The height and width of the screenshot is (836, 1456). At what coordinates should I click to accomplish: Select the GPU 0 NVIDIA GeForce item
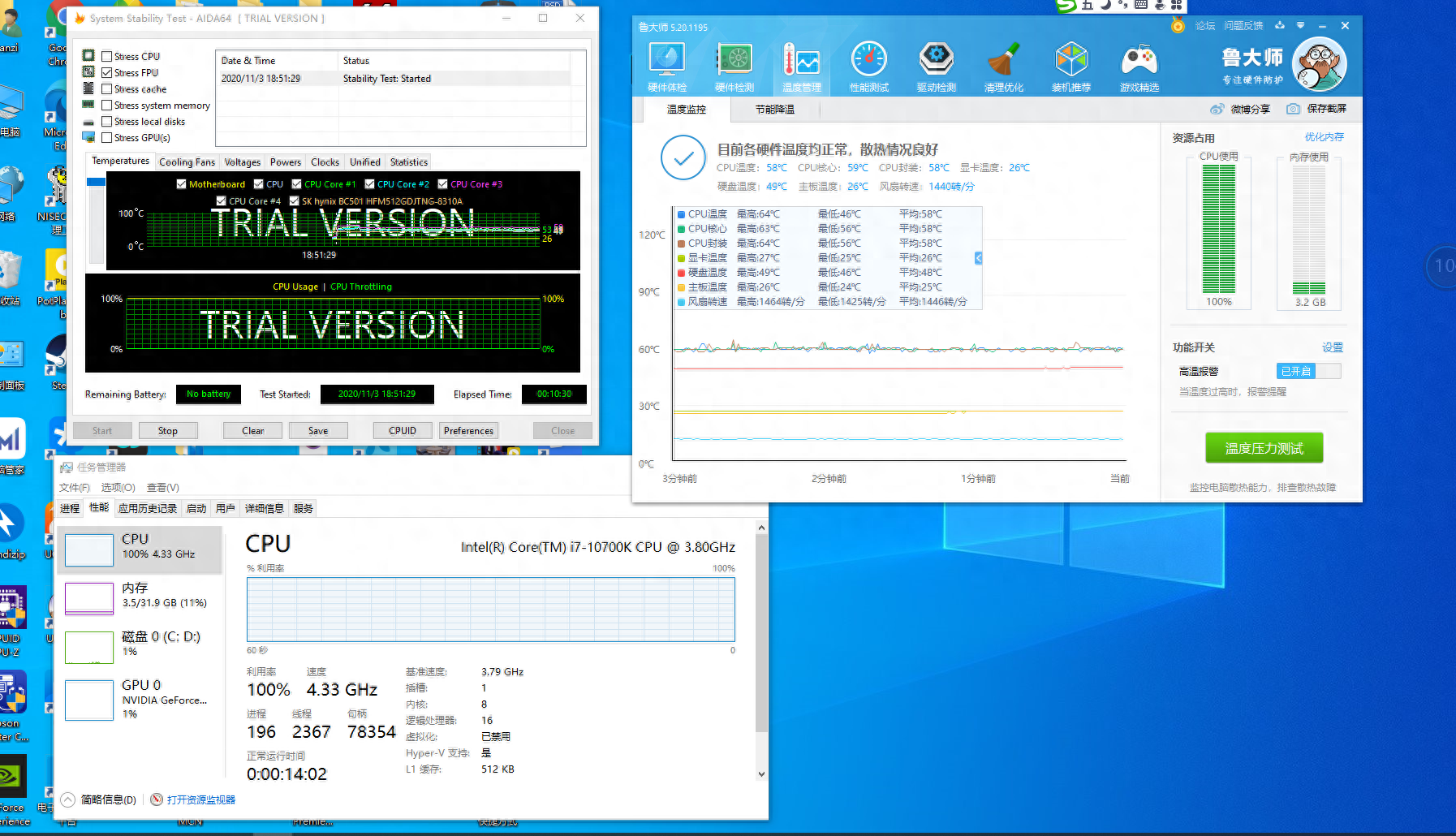pos(140,698)
